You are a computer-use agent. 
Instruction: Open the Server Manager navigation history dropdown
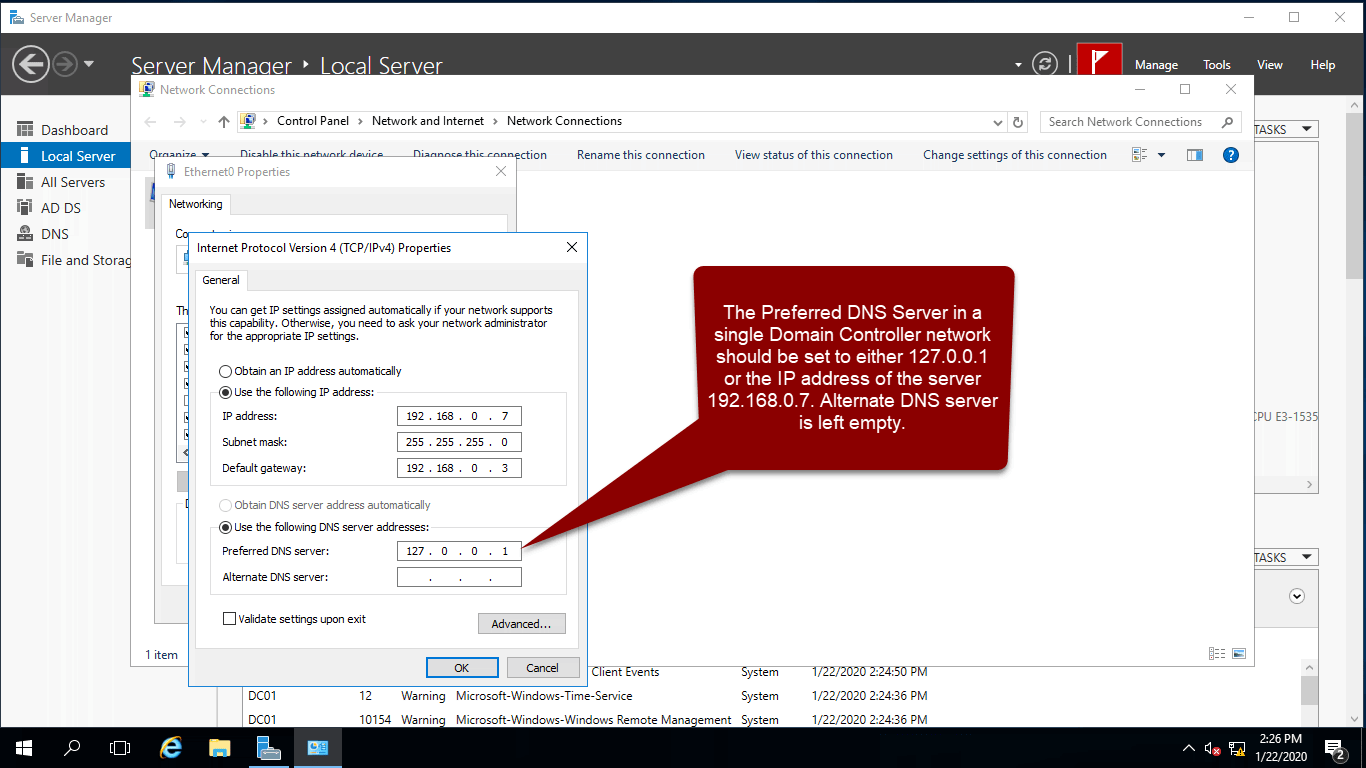(x=89, y=65)
